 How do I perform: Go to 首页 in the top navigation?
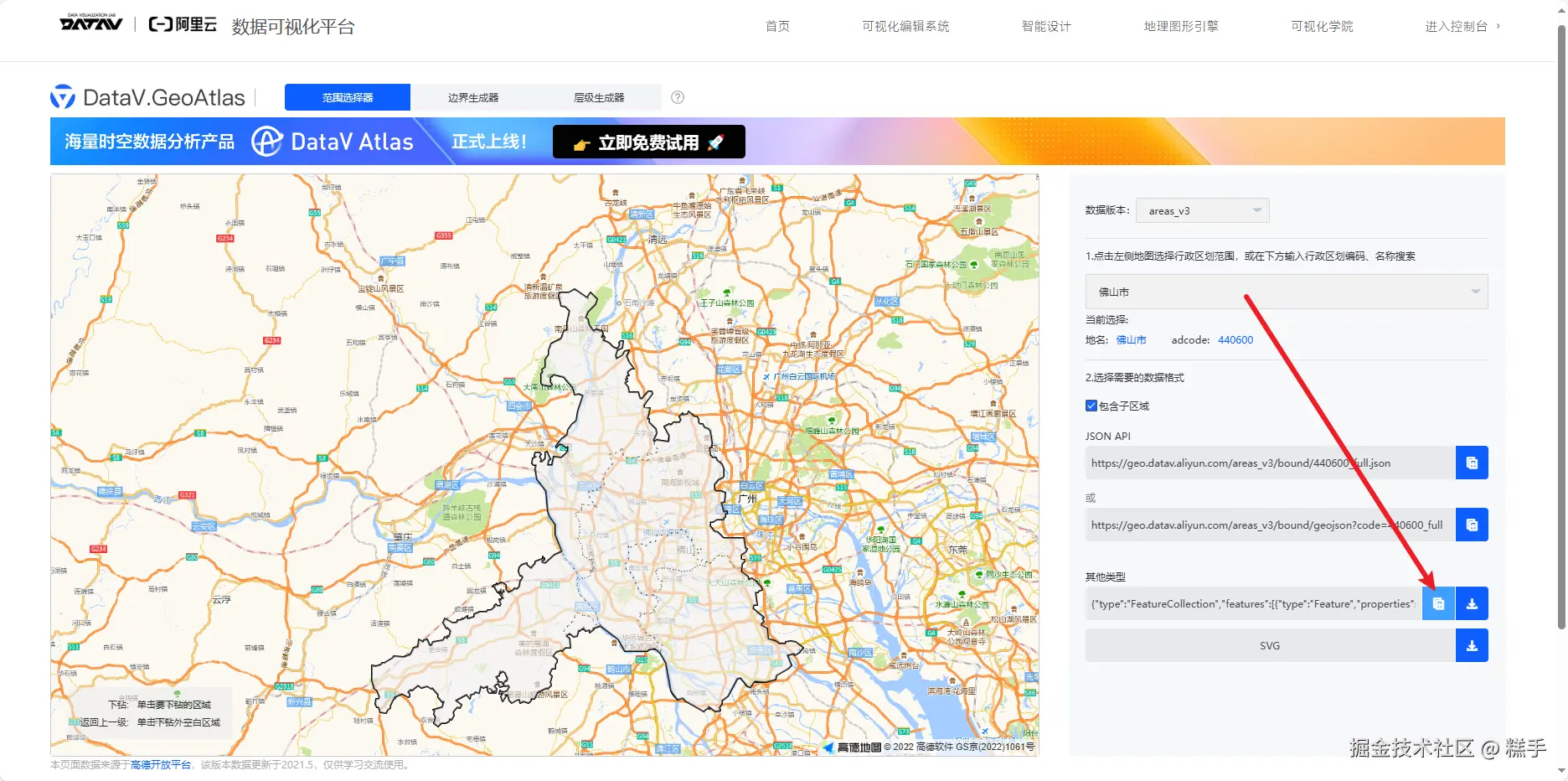pyautogui.click(x=777, y=26)
